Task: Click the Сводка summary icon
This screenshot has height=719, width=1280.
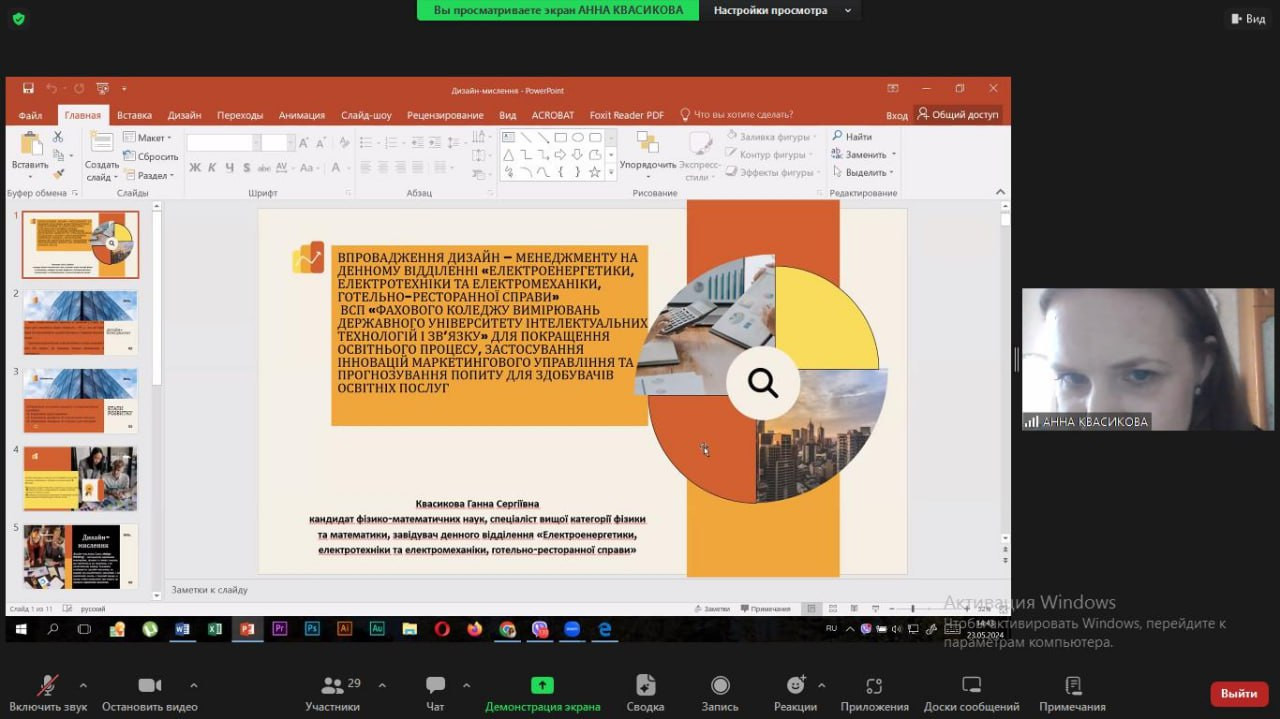Action: 645,685
